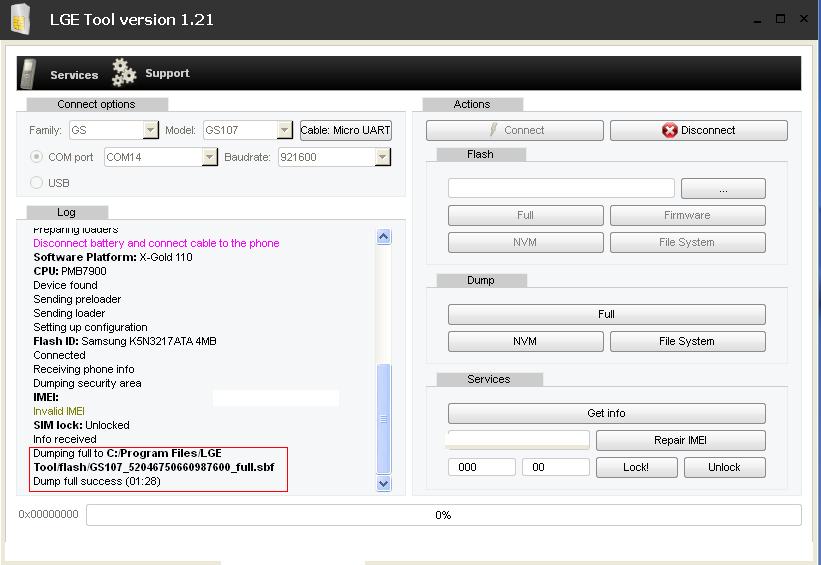Expand the Baudrate dropdown
This screenshot has width=821, height=565.
point(382,157)
